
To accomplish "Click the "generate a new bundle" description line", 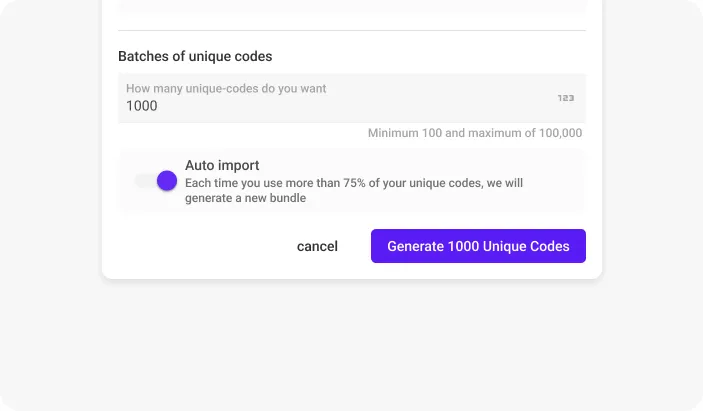I will click(245, 198).
